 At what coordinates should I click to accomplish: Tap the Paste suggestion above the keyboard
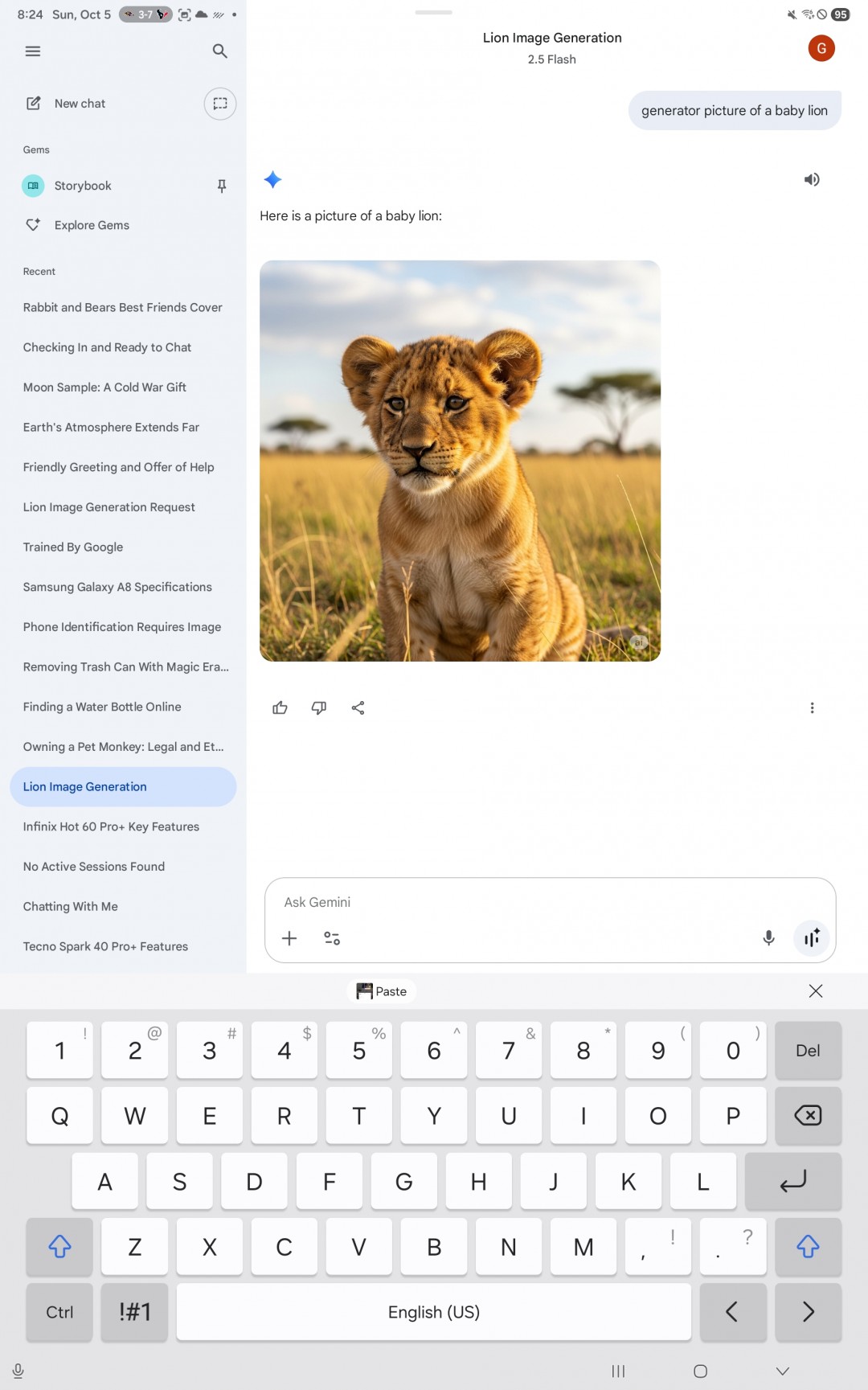(382, 991)
